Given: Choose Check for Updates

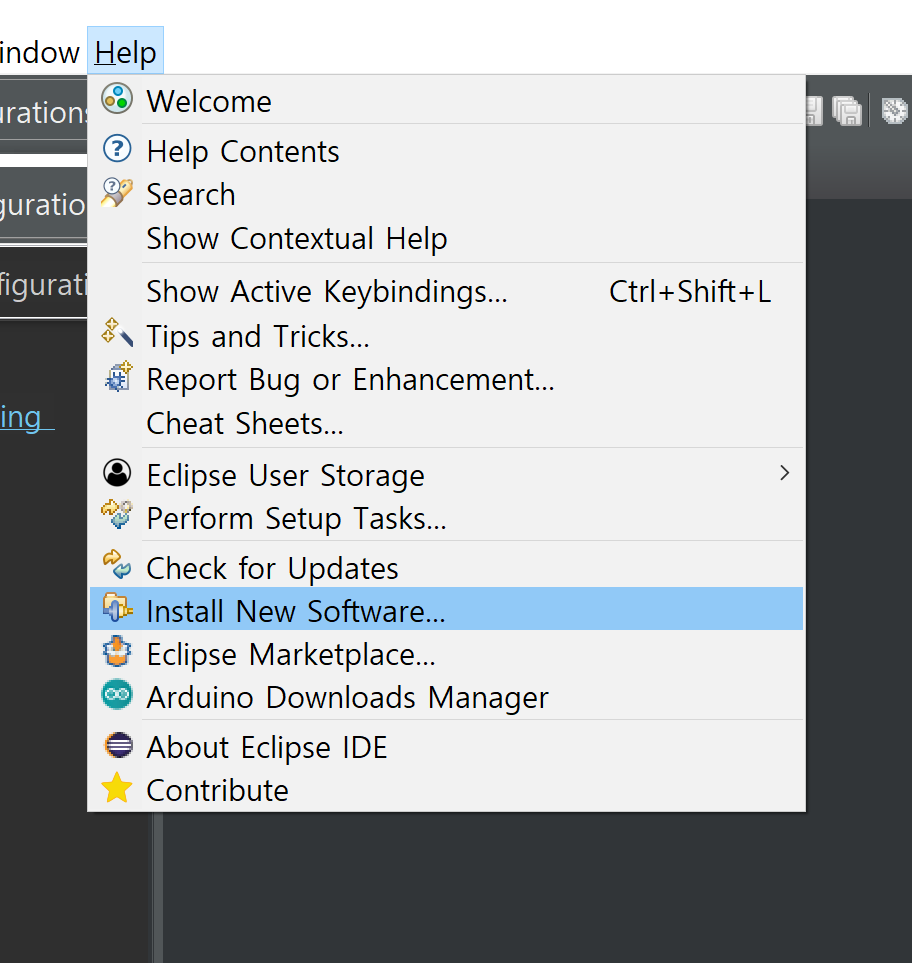Looking at the screenshot, I should click(446, 568).
